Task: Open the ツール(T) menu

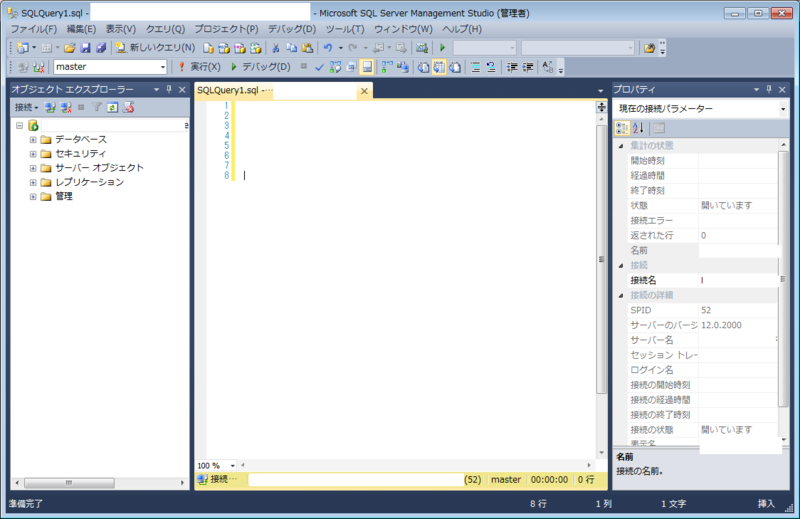Action: pyautogui.click(x=345, y=29)
